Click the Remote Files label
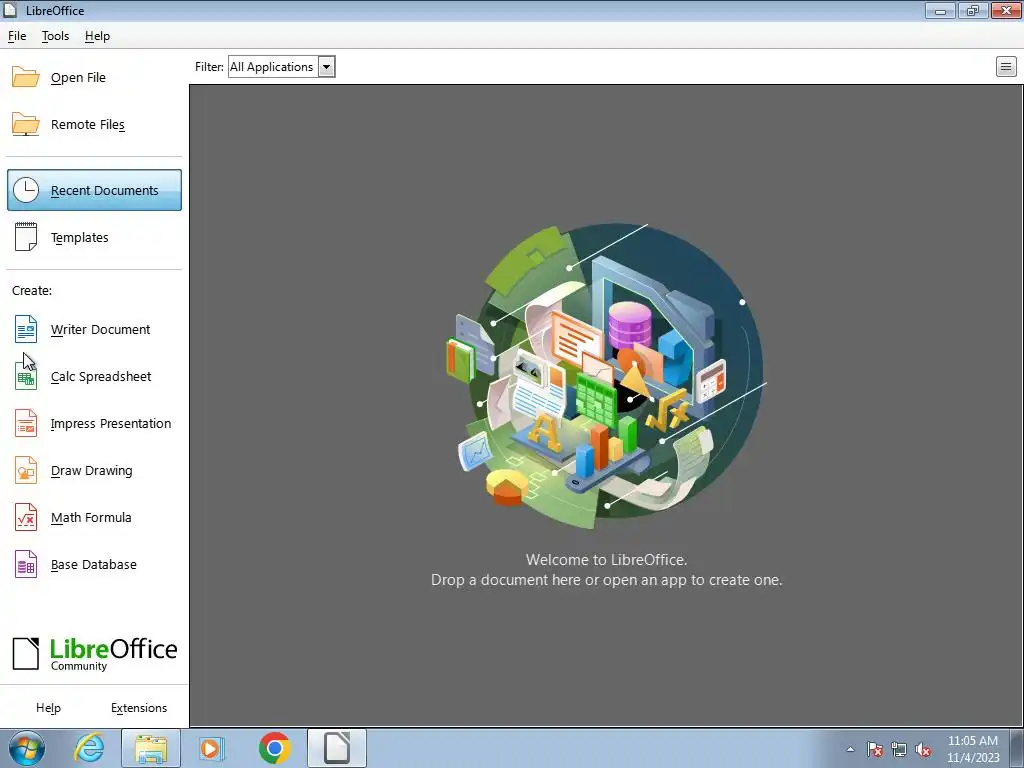Screen dimensions: 1024x768 88,125
